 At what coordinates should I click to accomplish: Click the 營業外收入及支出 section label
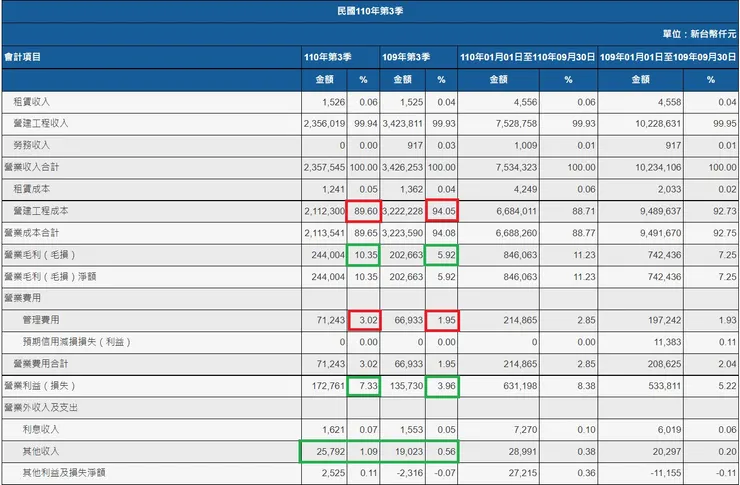tap(41, 408)
